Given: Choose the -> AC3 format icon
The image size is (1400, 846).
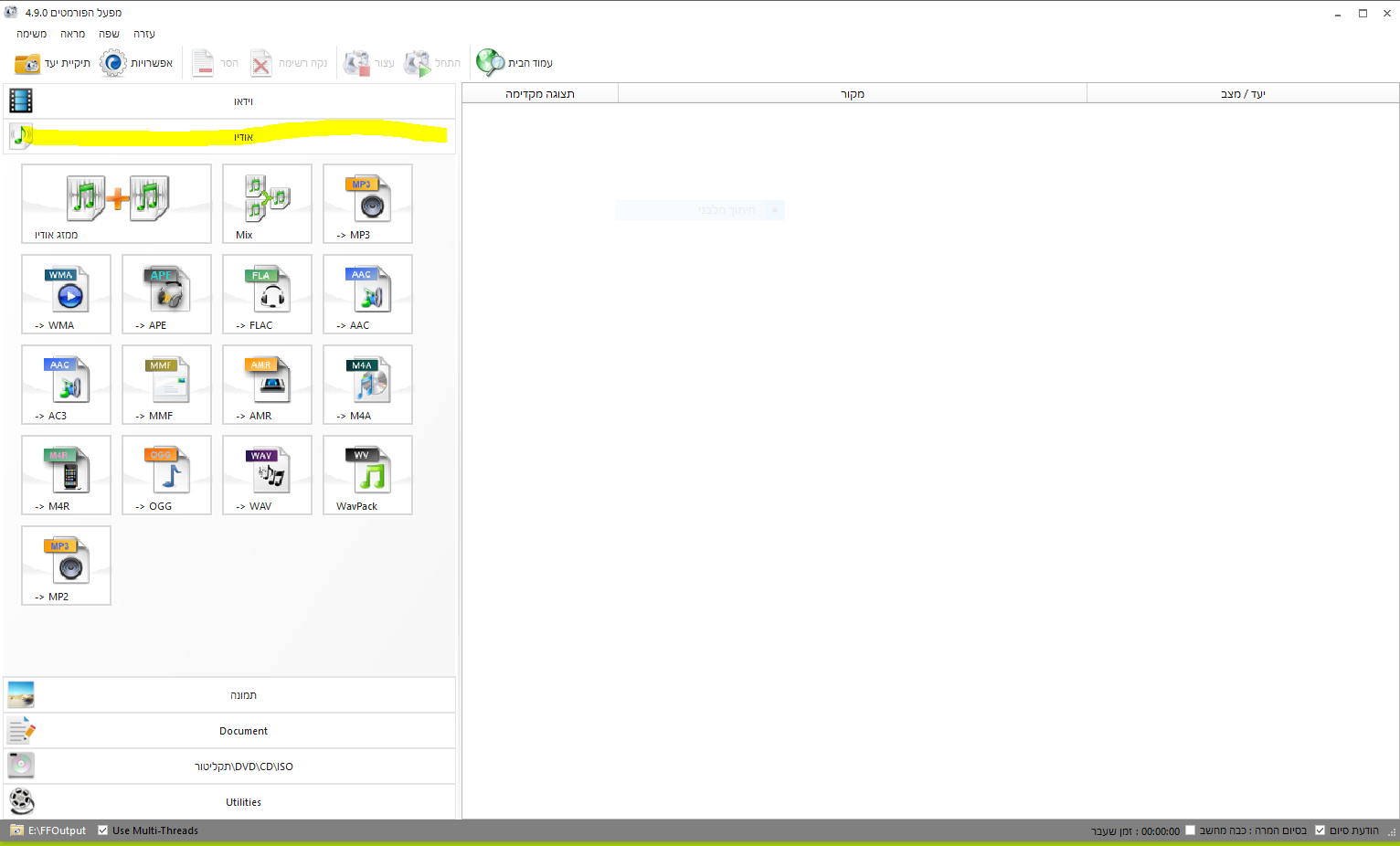Looking at the screenshot, I should click(x=66, y=385).
